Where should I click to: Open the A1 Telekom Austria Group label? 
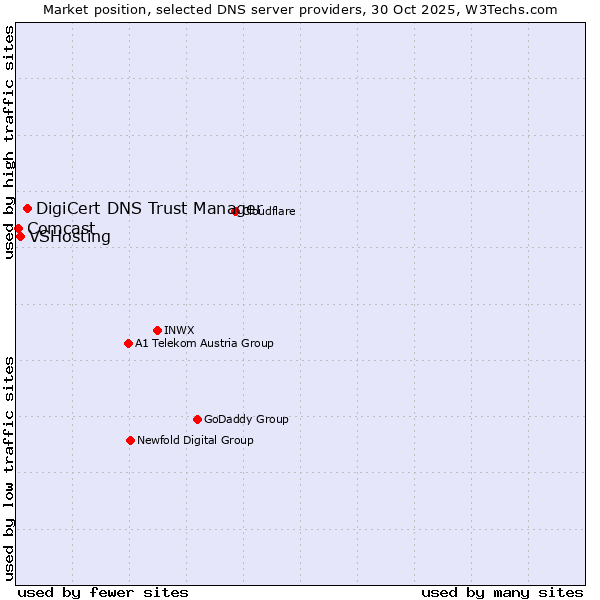(204, 343)
